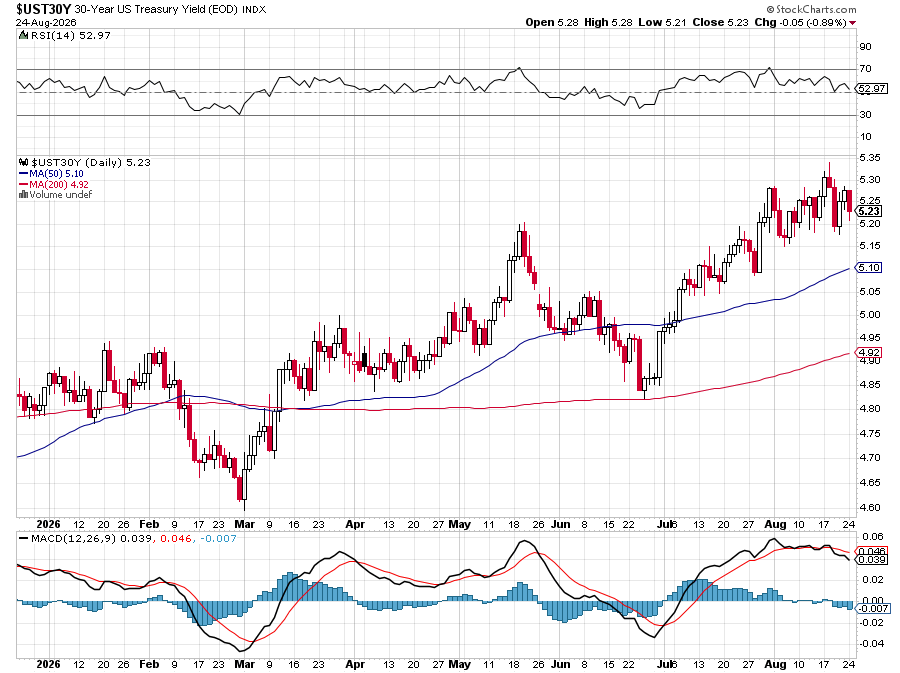900x673 pixels.
Task: Click the Open 5.28 value
Action: pos(552,22)
